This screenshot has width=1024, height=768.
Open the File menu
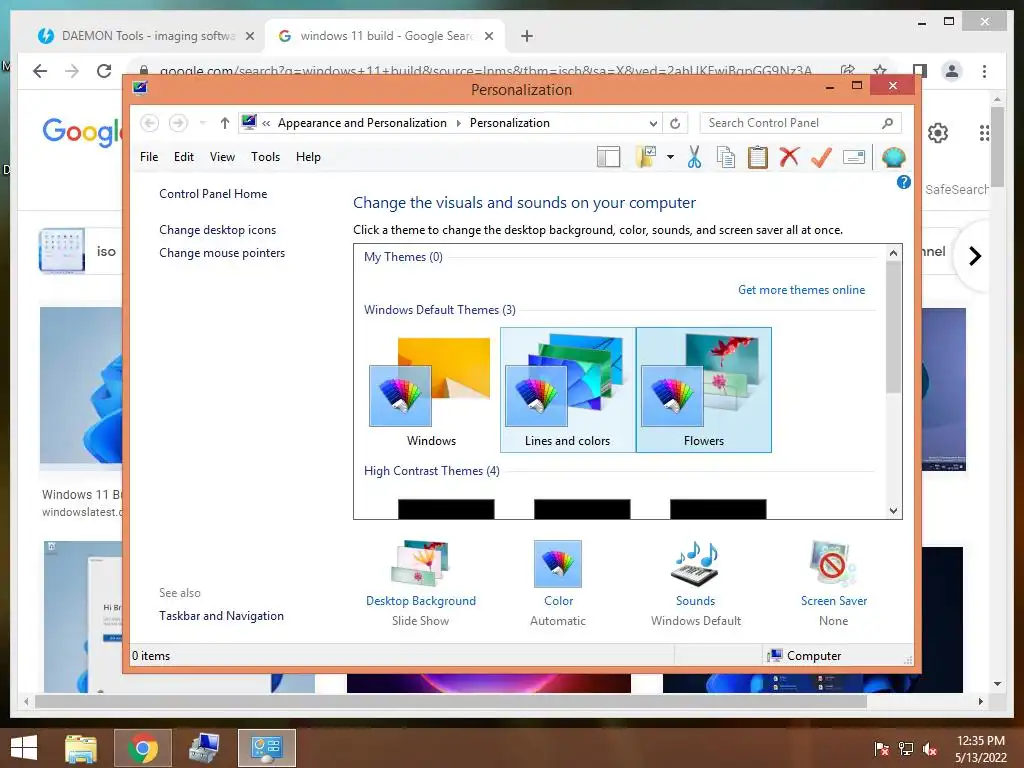tap(149, 157)
